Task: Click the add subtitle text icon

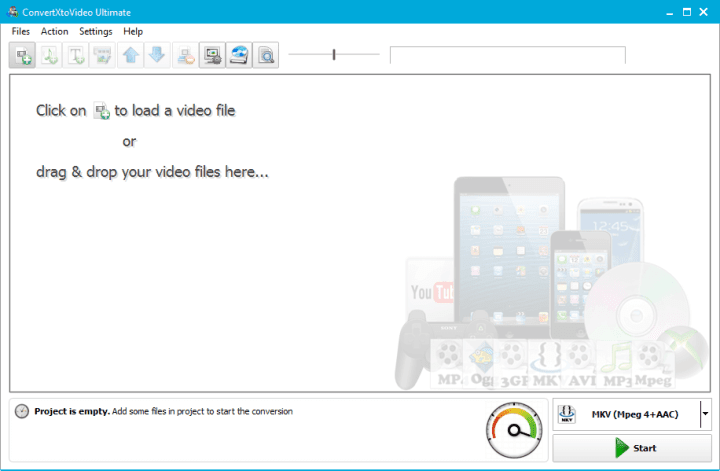Action: [76, 55]
